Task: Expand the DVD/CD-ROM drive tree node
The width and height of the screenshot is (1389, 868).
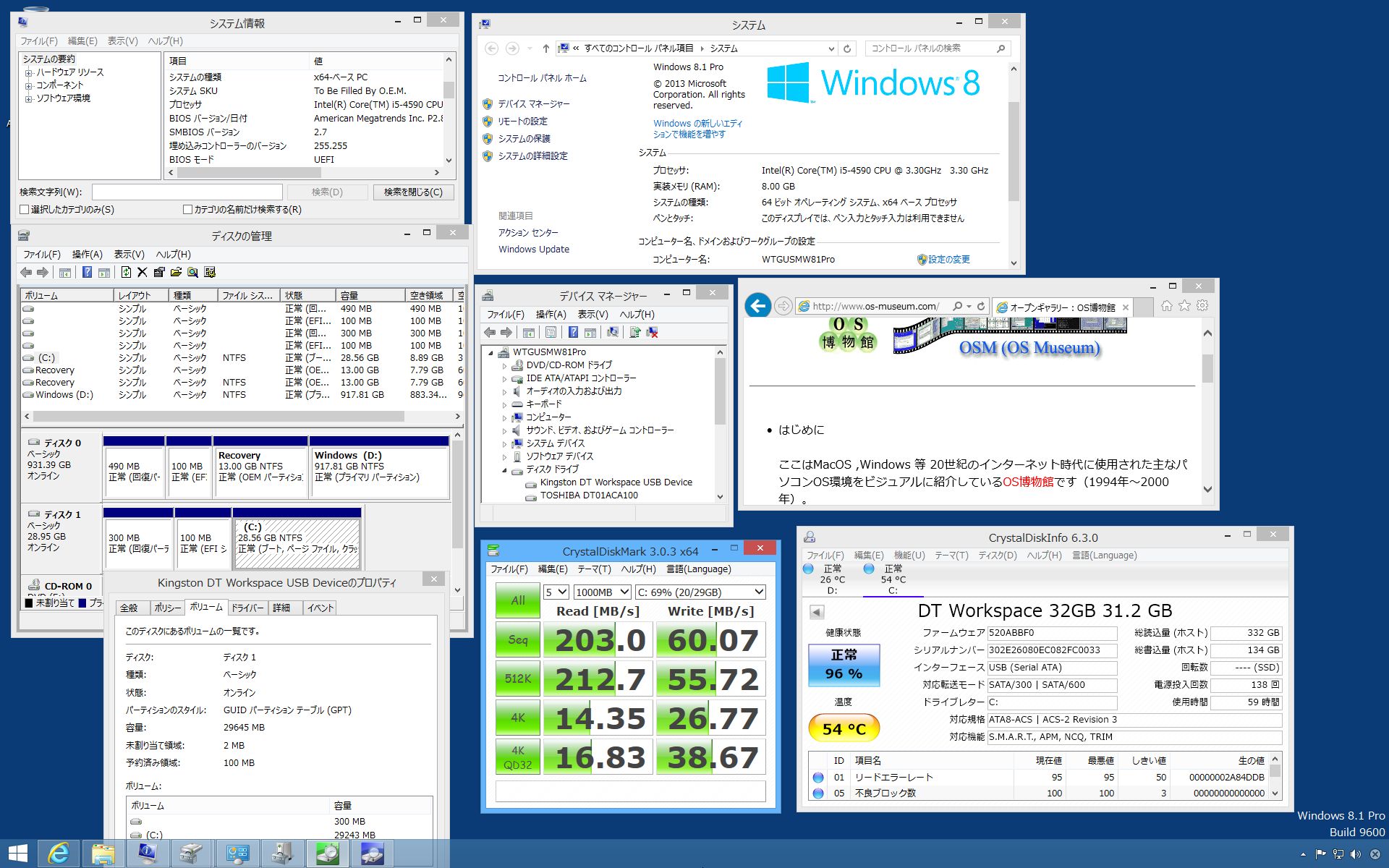Action: tap(505, 365)
